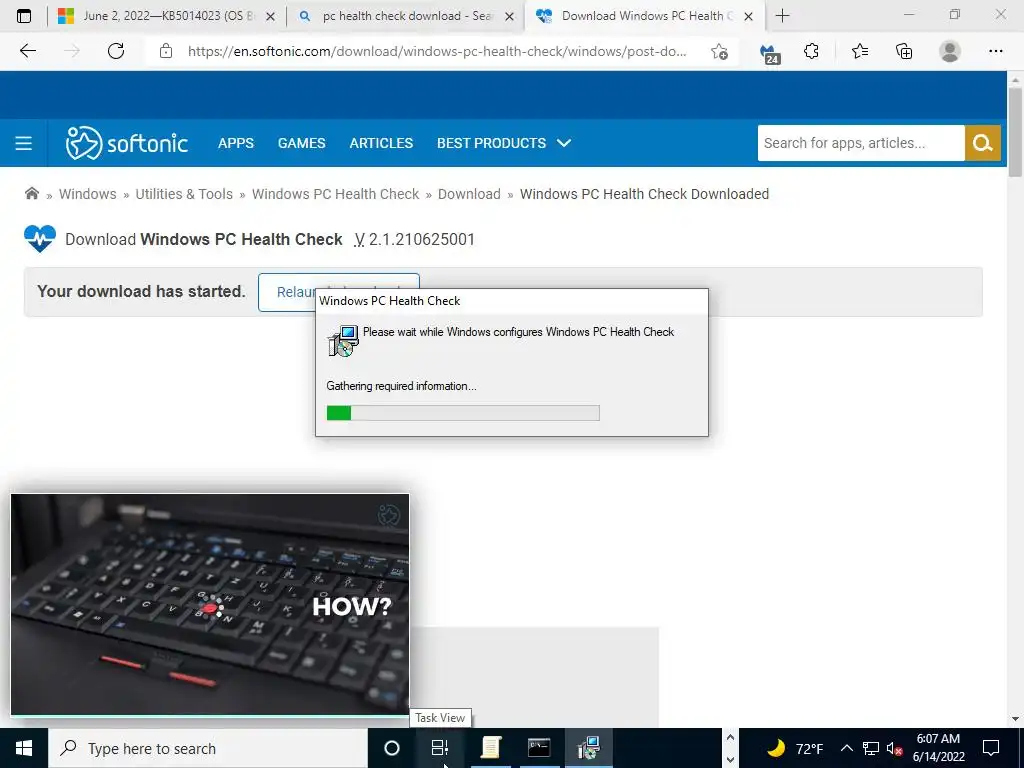Close the KB5014023 tab
The width and height of the screenshot is (1024, 768).
tap(270, 17)
